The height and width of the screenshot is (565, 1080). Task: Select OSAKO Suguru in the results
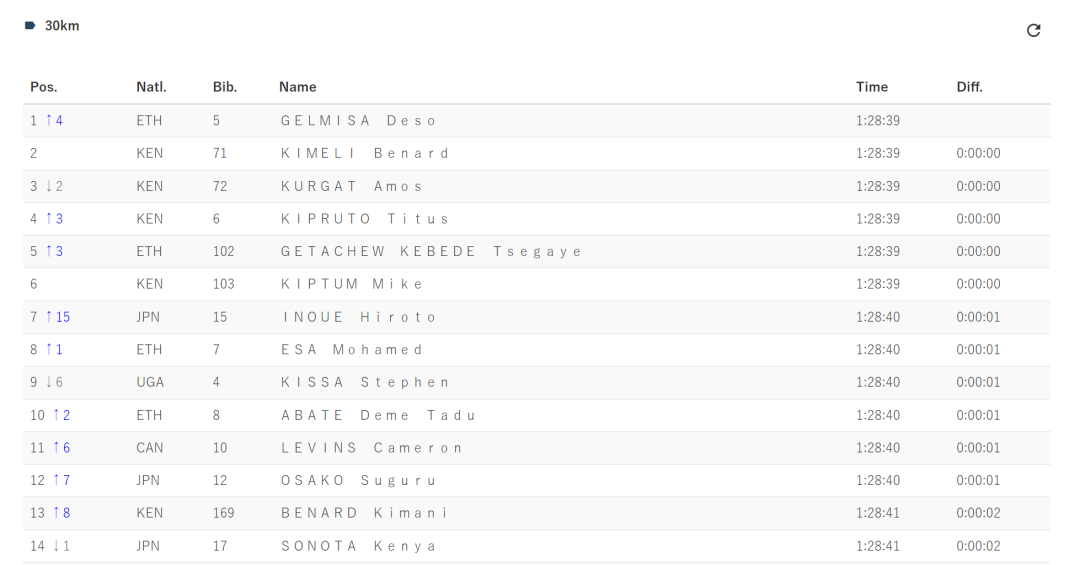(x=358, y=480)
